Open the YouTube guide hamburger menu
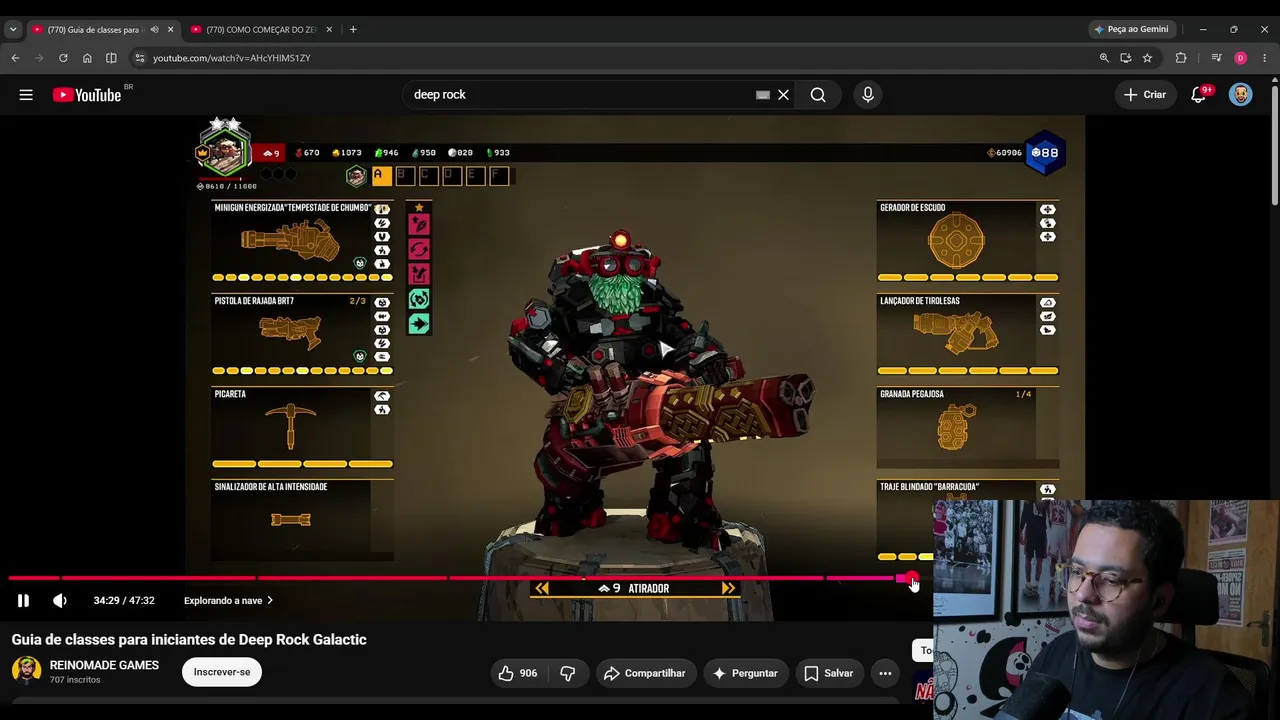The width and height of the screenshot is (1280, 720). pos(26,95)
